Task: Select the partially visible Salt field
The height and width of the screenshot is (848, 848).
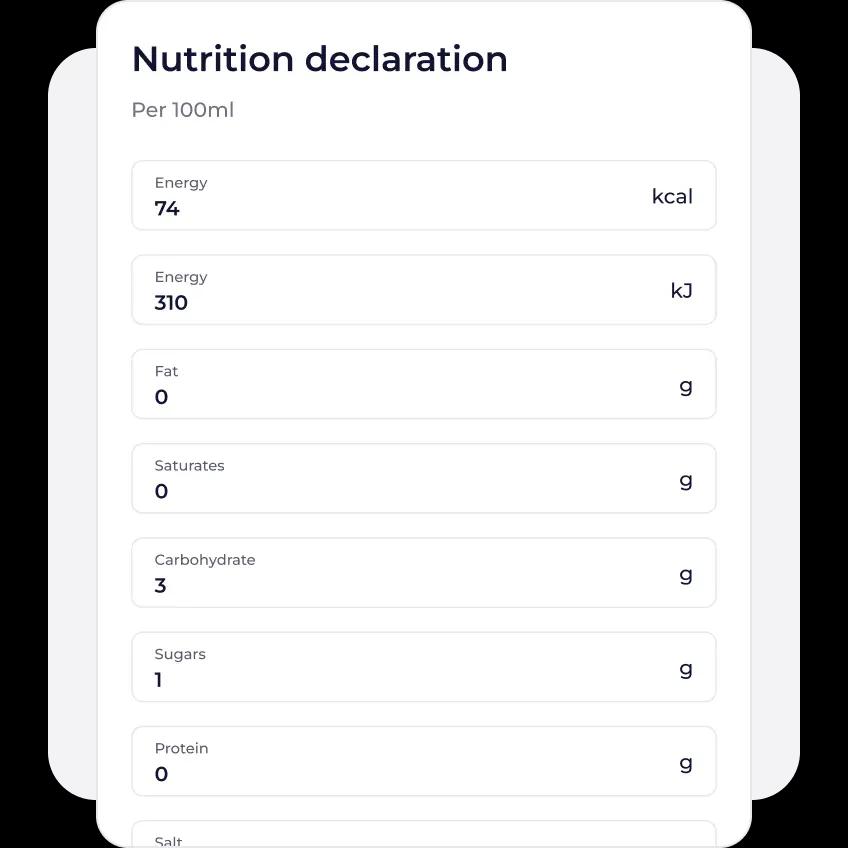Action: tap(424, 834)
